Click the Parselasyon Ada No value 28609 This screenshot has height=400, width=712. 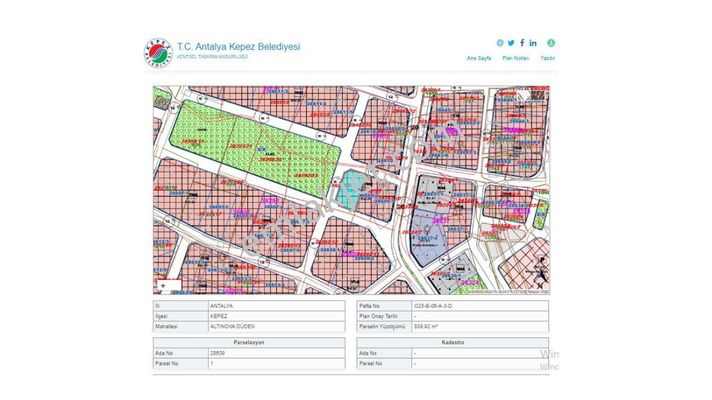point(218,353)
